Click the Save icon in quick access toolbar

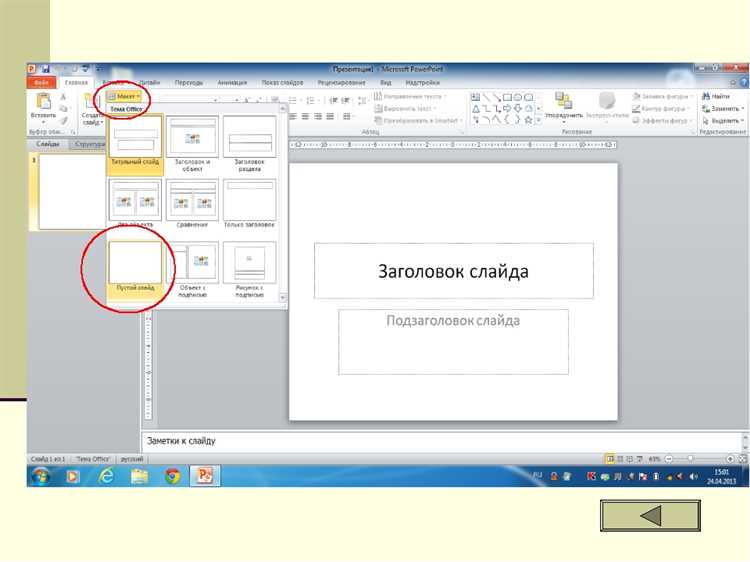coord(45,70)
